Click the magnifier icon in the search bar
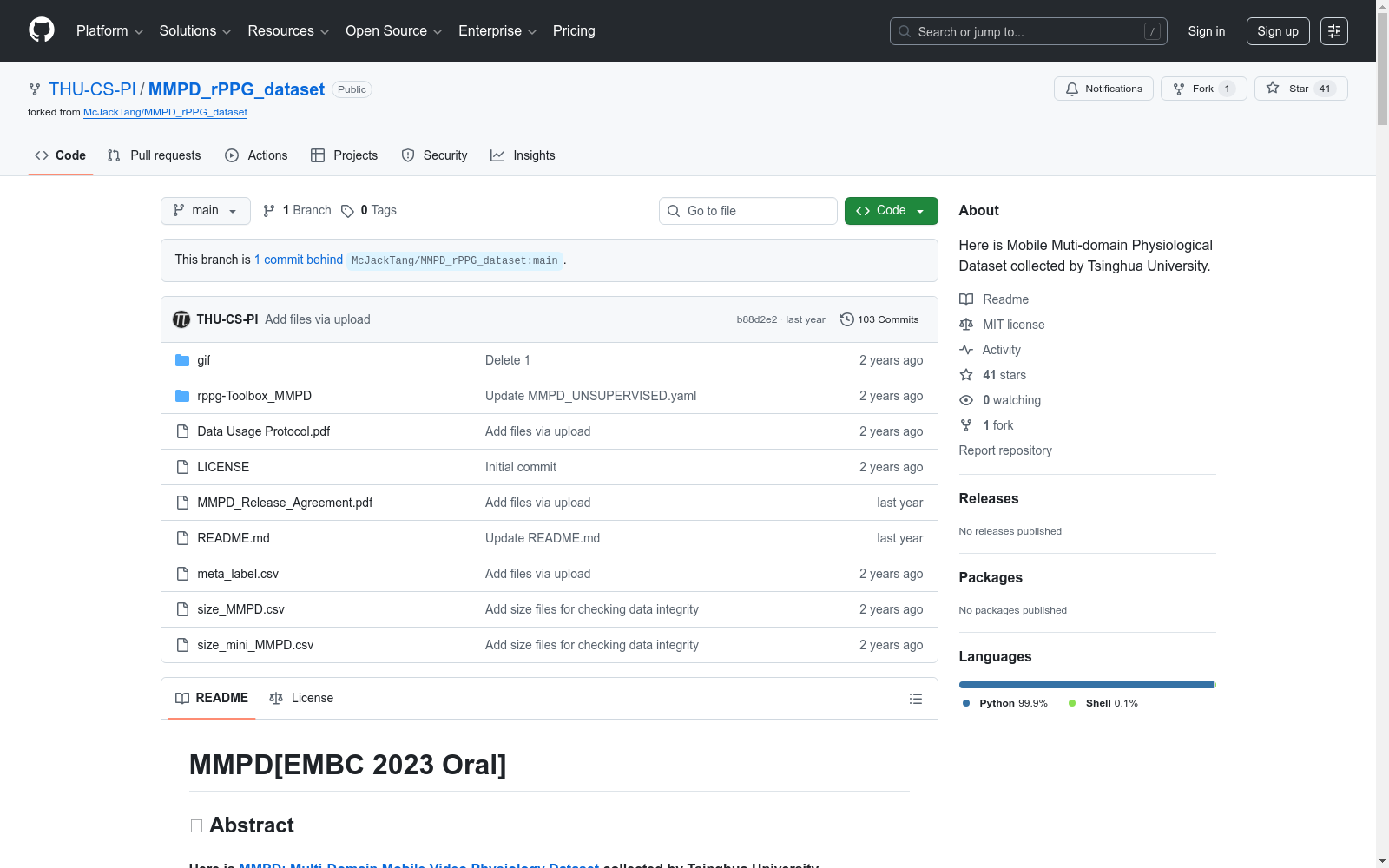The image size is (1389, 868). 905,31
